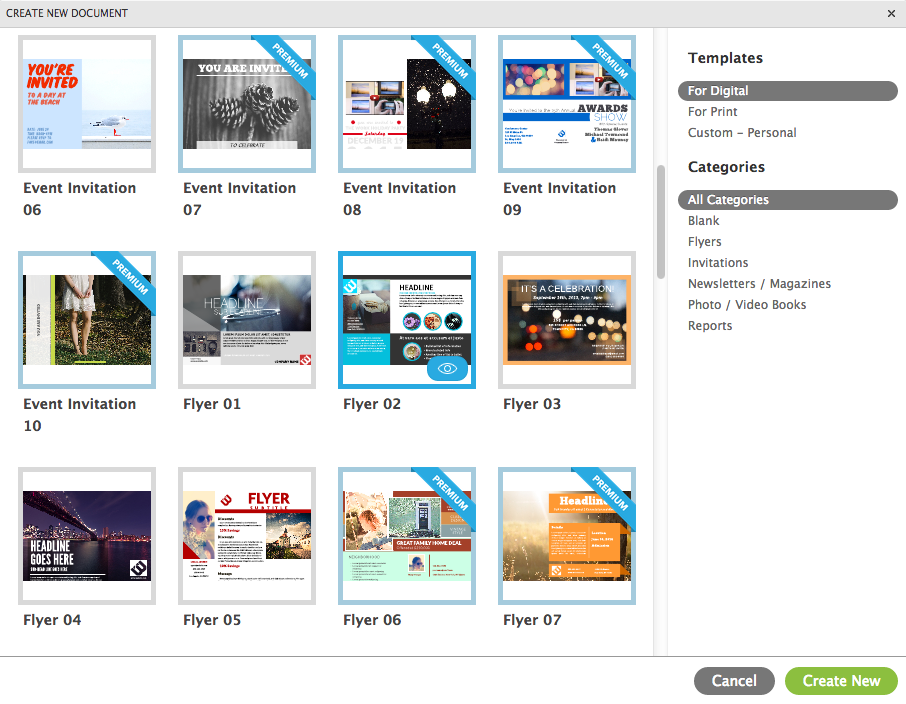Click the Premium ribbon on Flyer 07
Screen dimensions: 906x704
[x=610, y=492]
